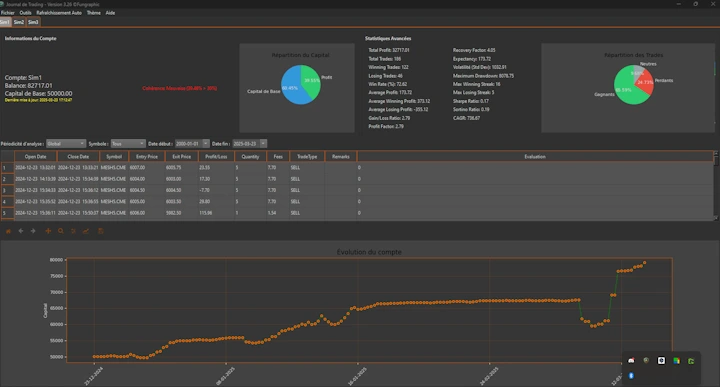Switch to the Sim2 tab
This screenshot has width=720, height=387.
[19, 22]
